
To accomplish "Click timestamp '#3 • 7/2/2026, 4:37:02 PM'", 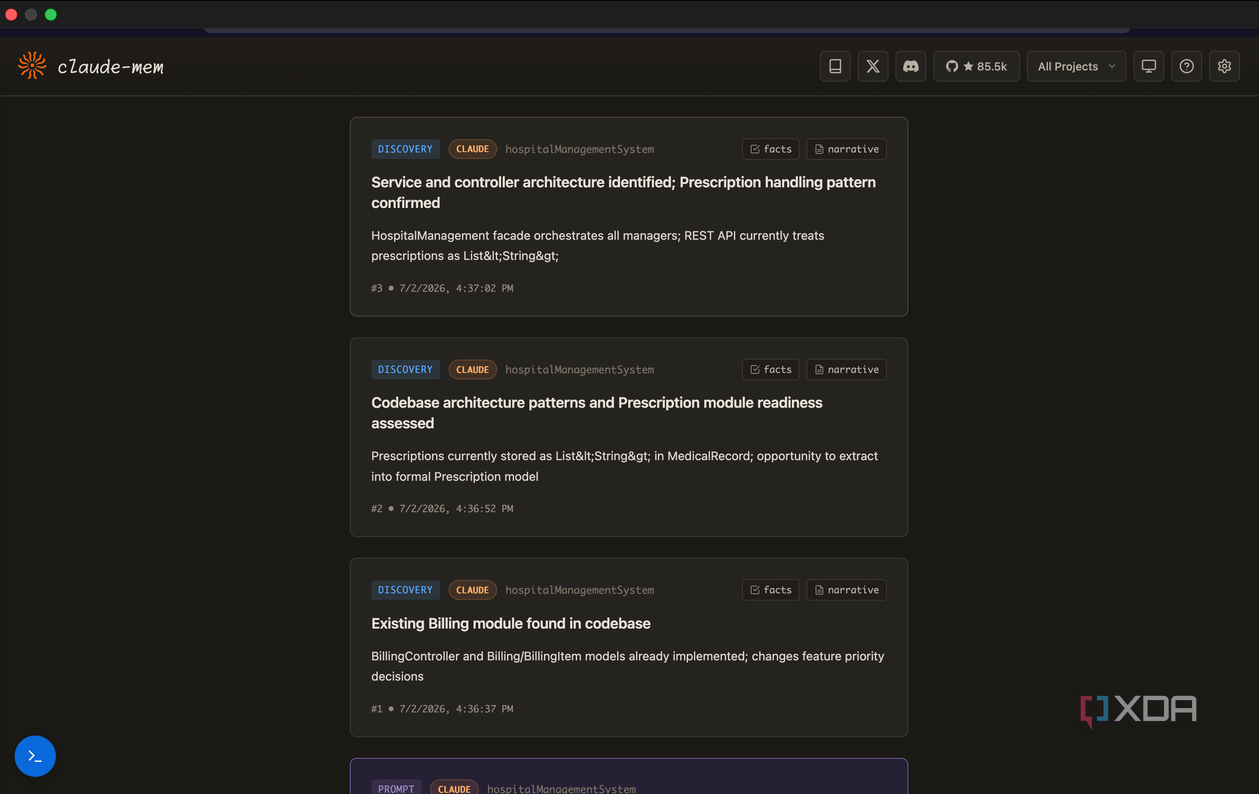I will tap(442, 288).
